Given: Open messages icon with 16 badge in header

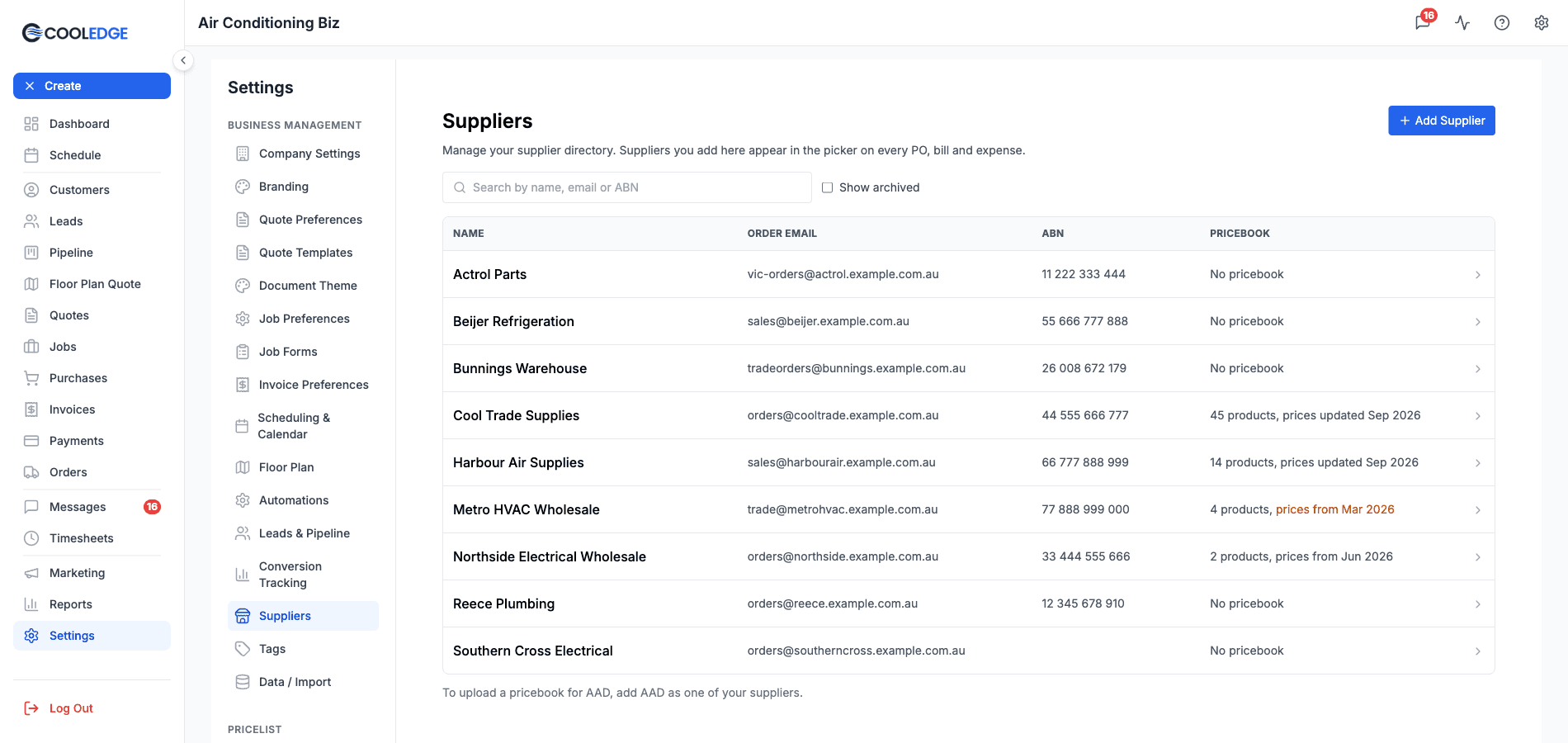Looking at the screenshot, I should pyautogui.click(x=1424, y=22).
